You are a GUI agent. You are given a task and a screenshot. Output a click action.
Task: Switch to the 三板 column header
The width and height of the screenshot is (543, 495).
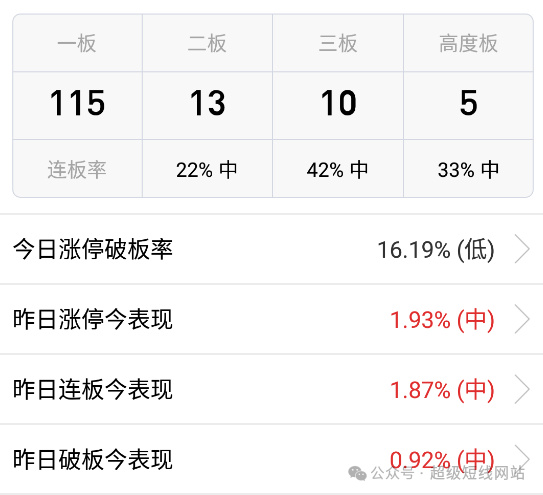(338, 43)
